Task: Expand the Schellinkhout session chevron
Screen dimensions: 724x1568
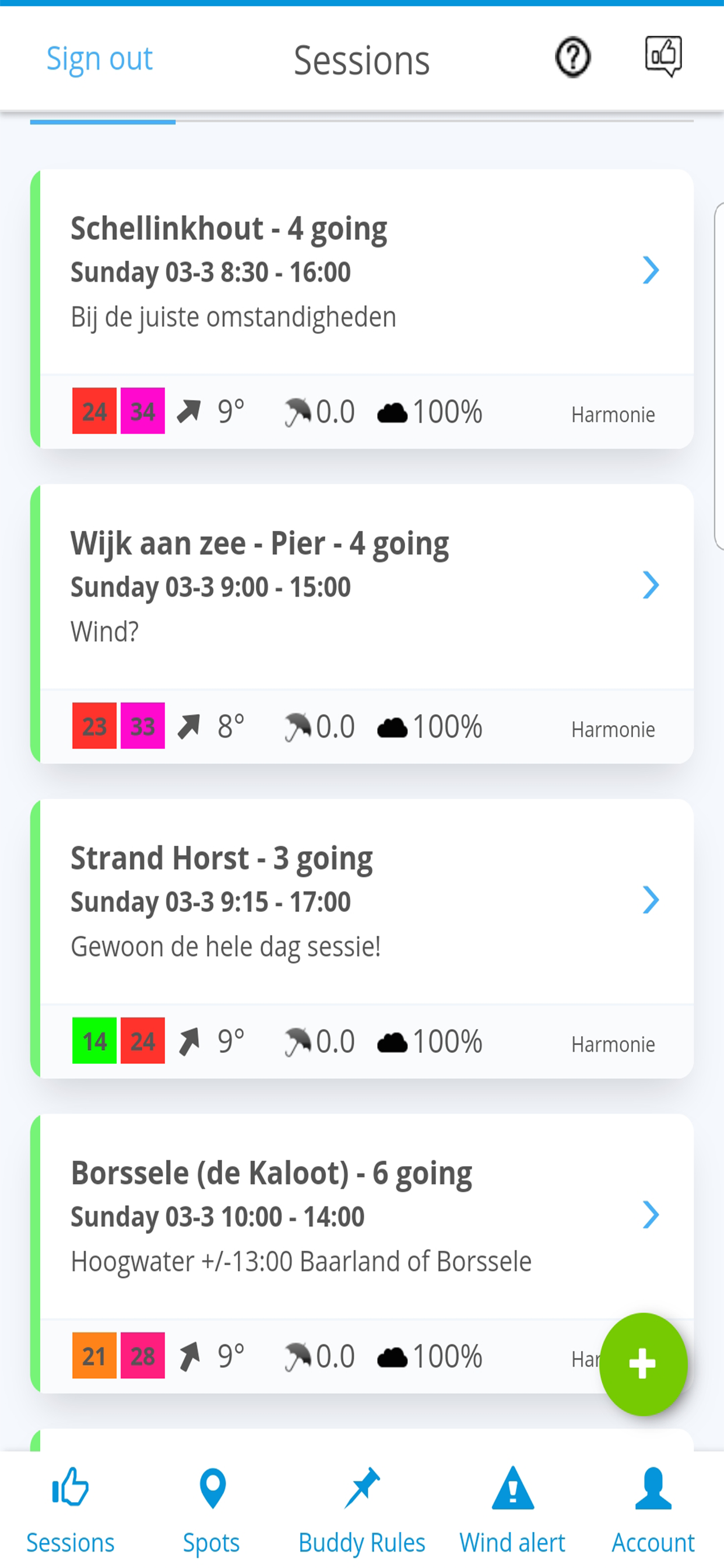Action: (x=651, y=270)
